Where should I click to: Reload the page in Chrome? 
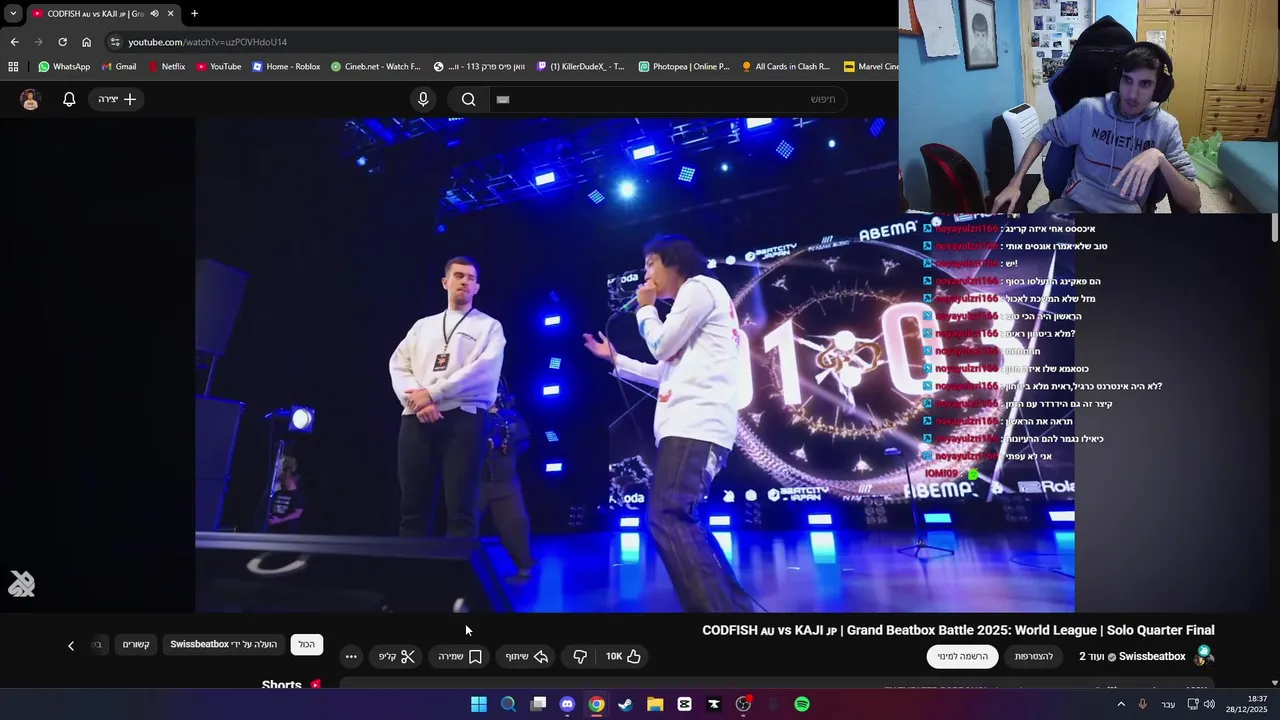[x=62, y=42]
